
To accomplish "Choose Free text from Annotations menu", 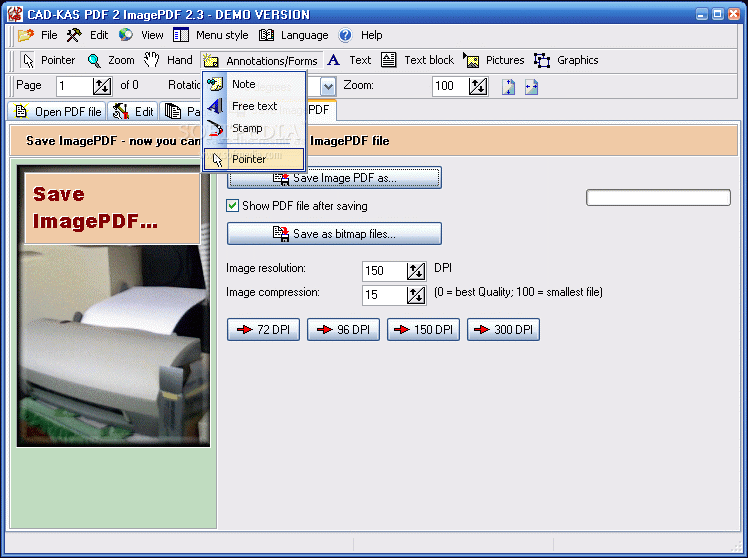I will point(254,106).
